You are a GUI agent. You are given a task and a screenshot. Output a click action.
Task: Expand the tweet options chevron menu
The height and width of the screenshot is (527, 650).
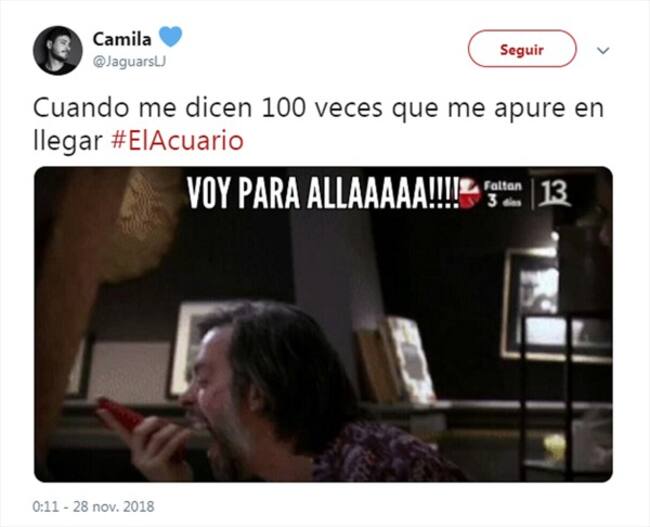tap(603, 51)
